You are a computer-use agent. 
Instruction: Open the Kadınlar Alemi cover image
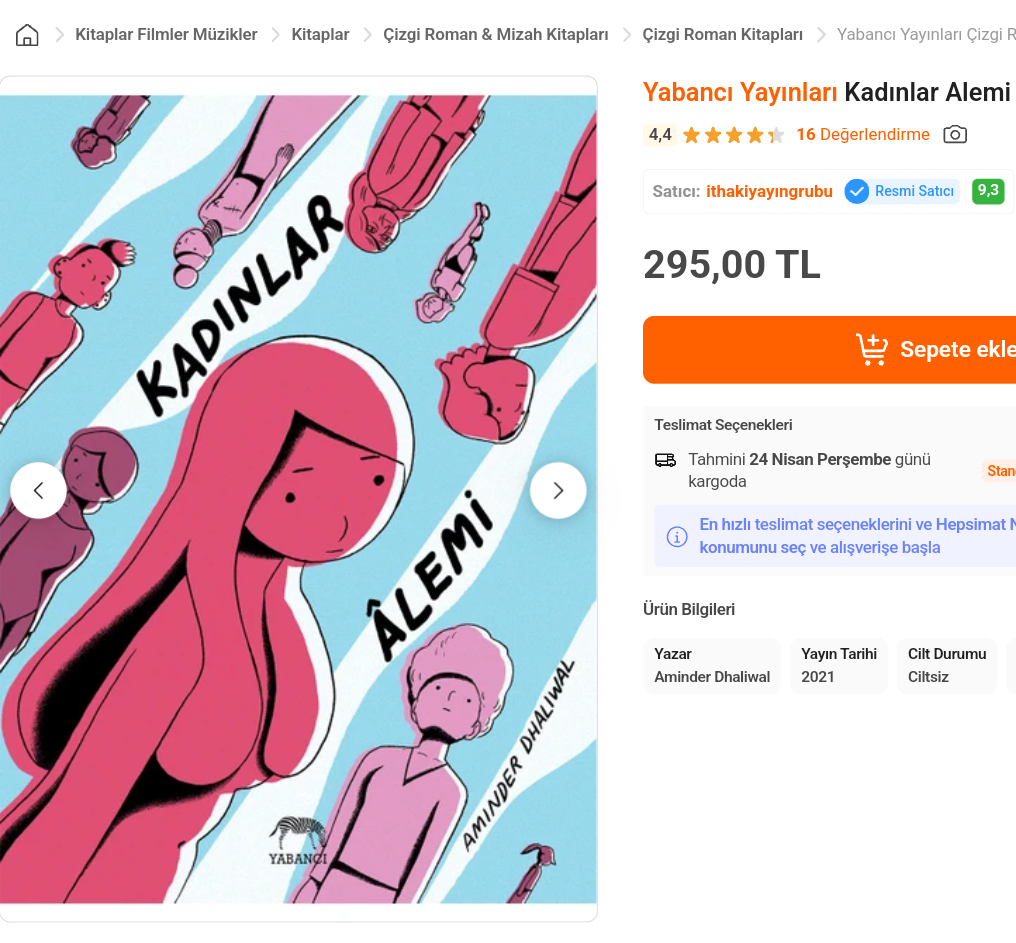298,499
